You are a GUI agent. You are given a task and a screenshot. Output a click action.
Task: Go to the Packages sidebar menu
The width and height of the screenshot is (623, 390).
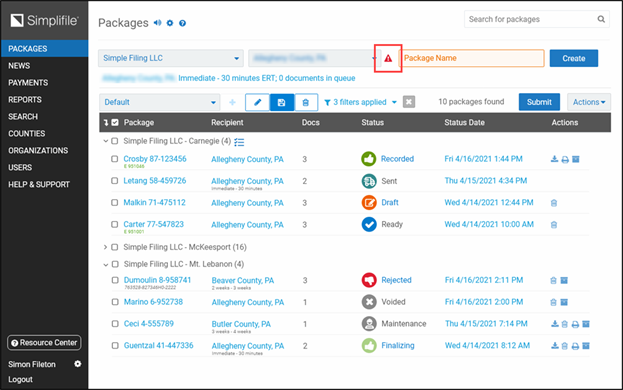[44, 48]
